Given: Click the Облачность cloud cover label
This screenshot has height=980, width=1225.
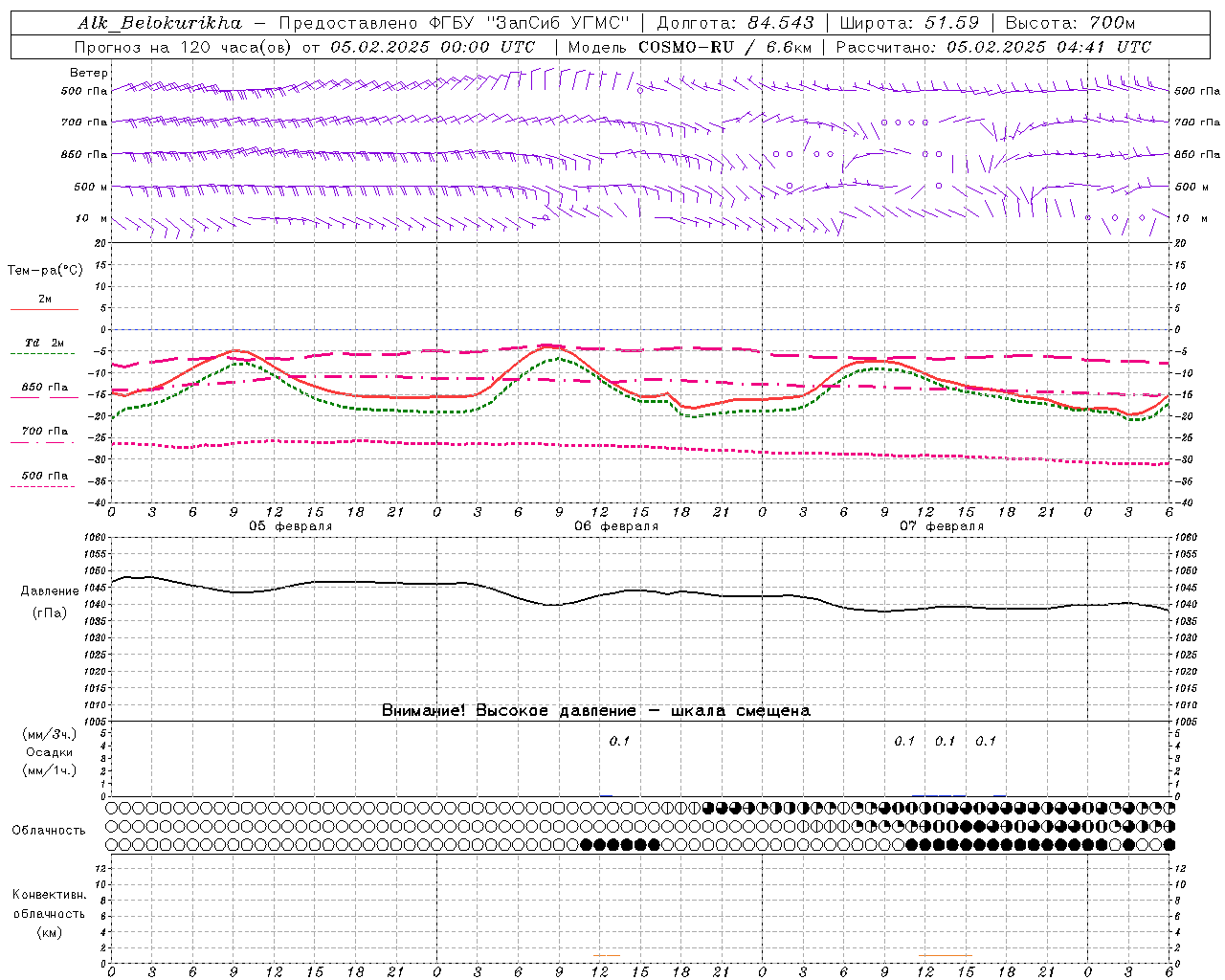Looking at the screenshot, I should click(49, 831).
